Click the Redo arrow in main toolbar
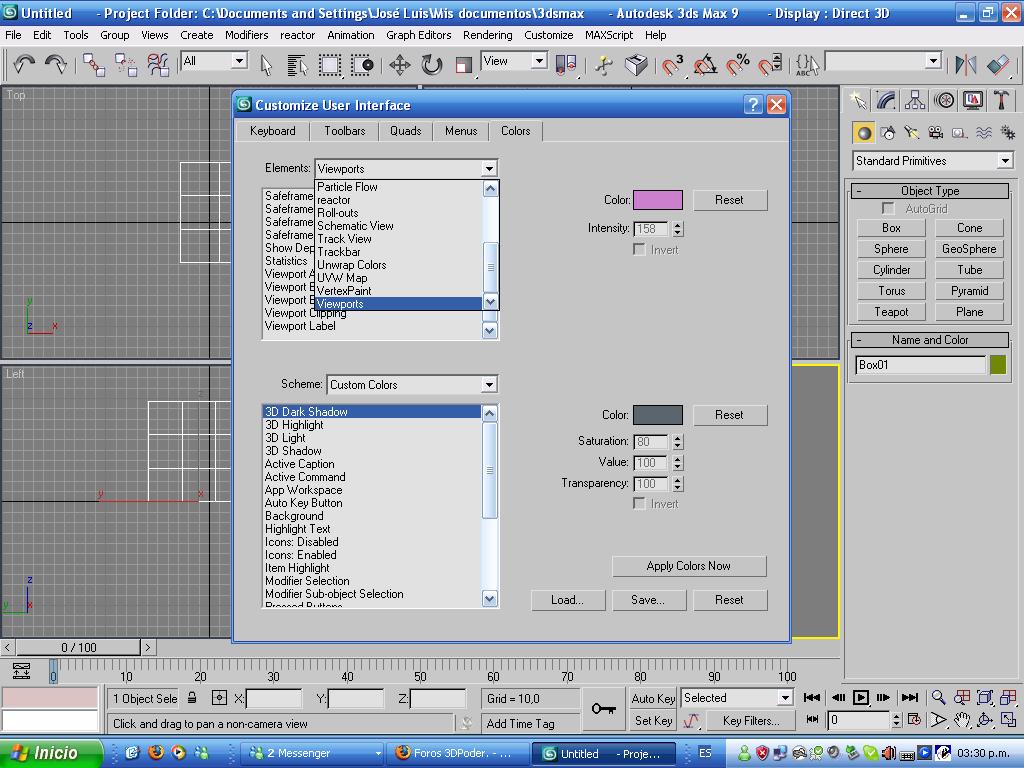 56,64
